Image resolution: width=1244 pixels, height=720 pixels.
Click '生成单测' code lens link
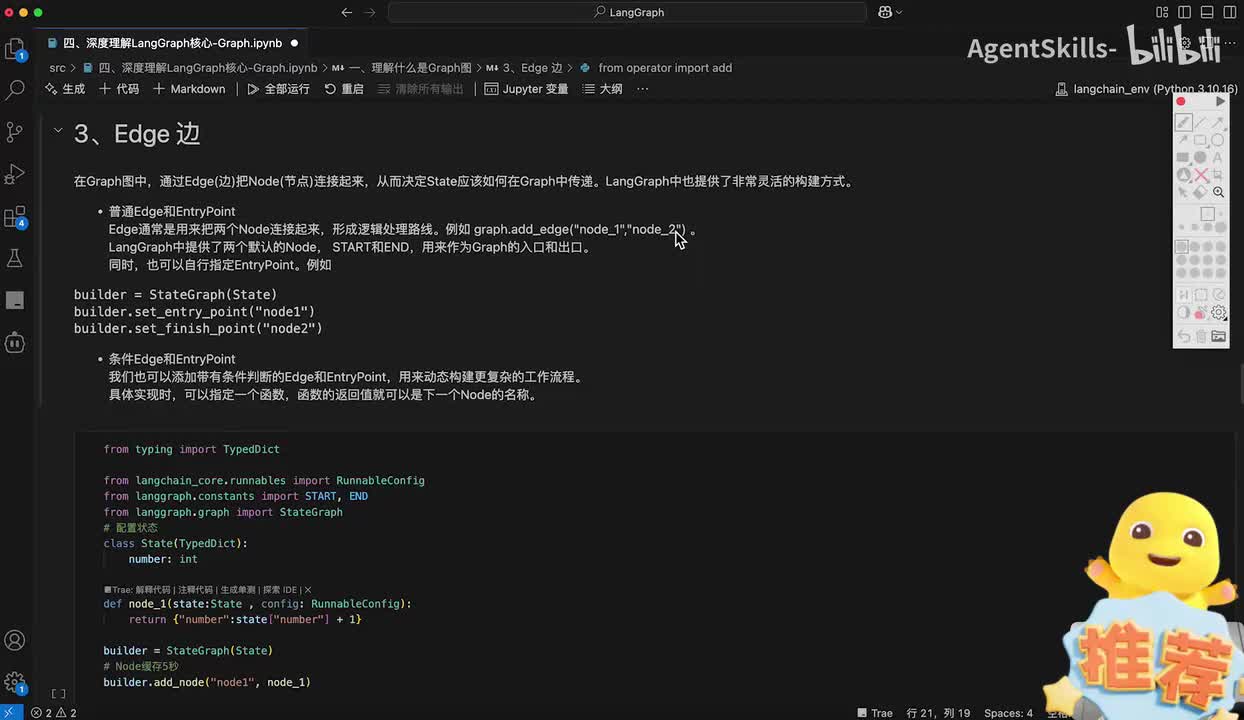click(x=238, y=590)
